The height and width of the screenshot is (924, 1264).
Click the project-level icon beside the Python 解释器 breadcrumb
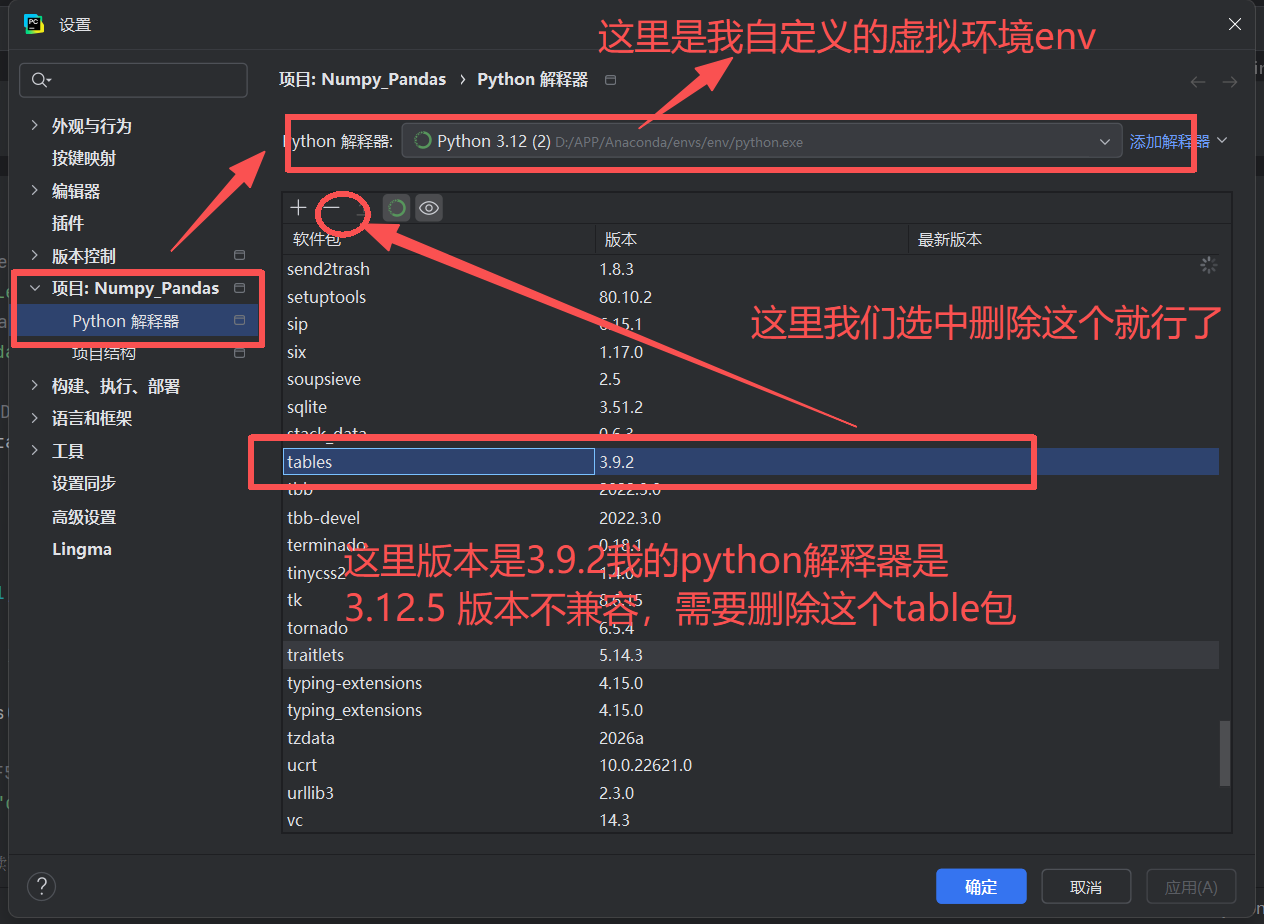(x=611, y=79)
